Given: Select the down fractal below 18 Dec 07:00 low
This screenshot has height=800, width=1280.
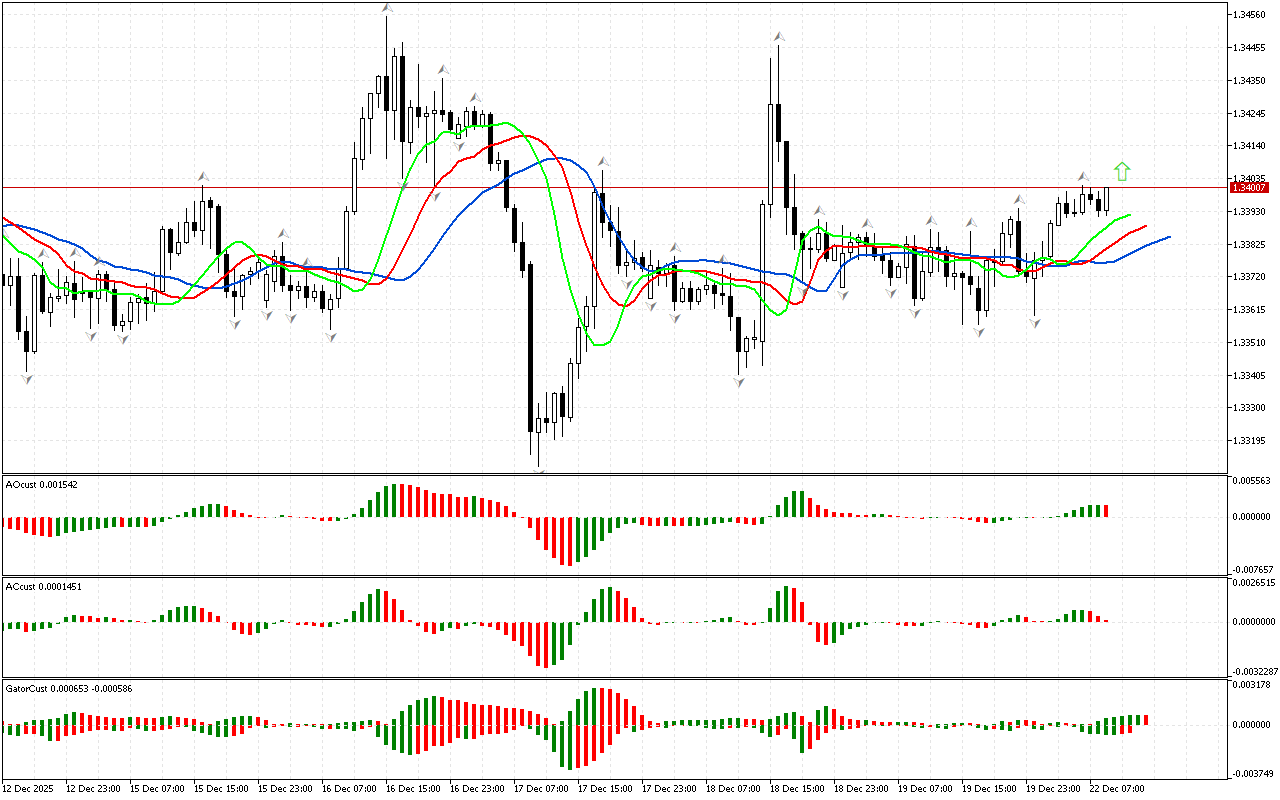Looking at the screenshot, I should point(740,383).
